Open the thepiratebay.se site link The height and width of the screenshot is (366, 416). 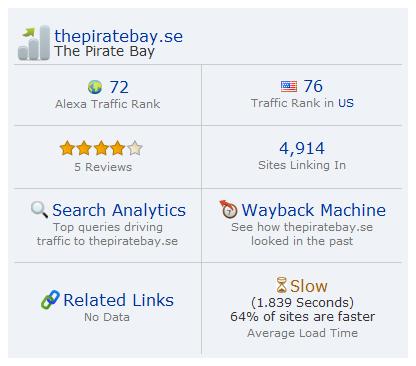(119, 36)
